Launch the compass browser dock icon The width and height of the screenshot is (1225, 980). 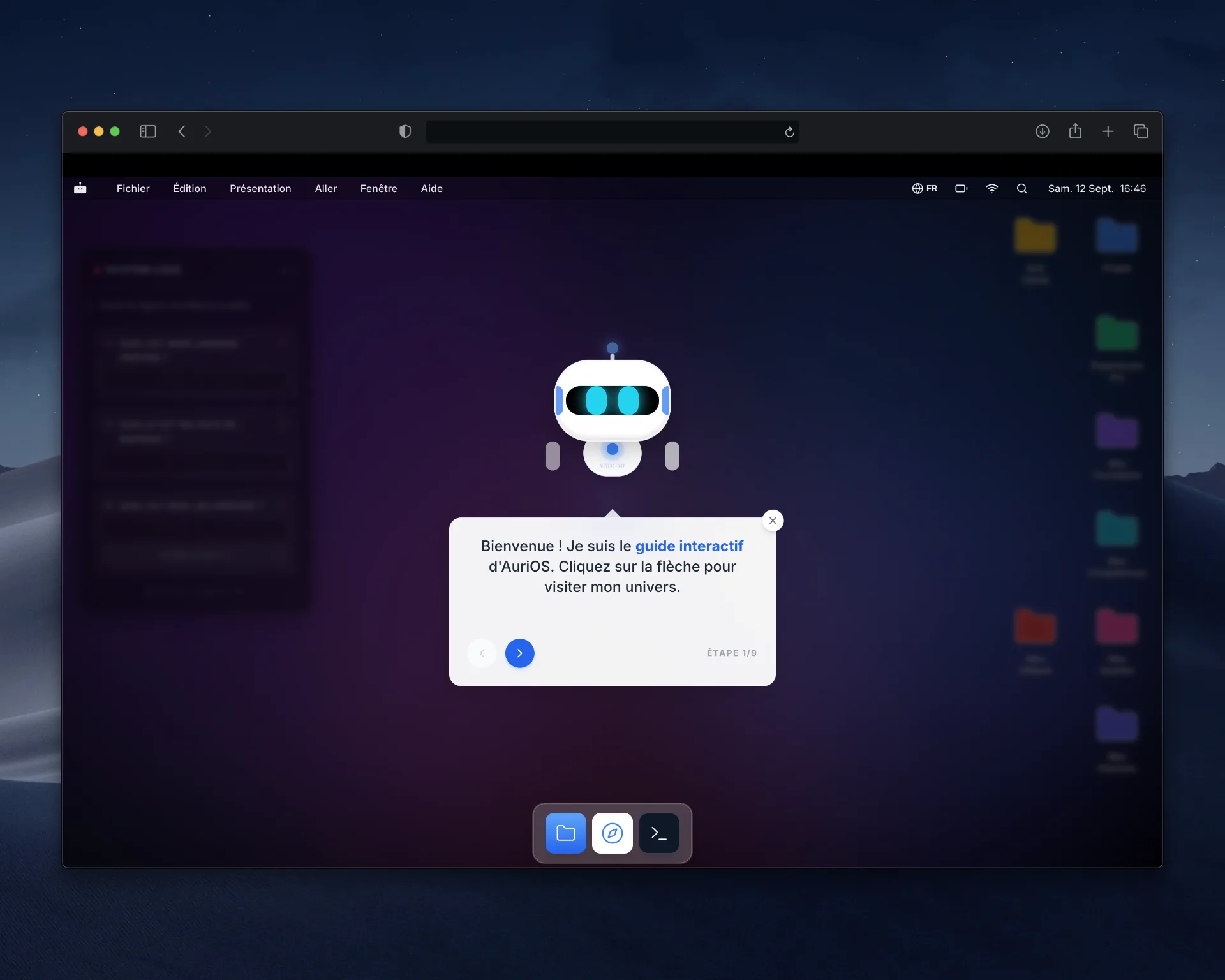coord(612,833)
